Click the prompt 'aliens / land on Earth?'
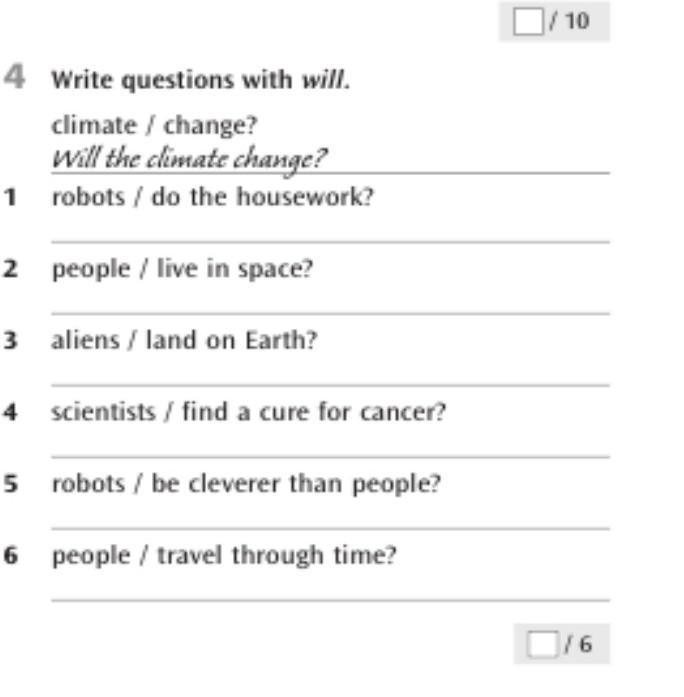This screenshot has height=697, width=684. [184, 341]
